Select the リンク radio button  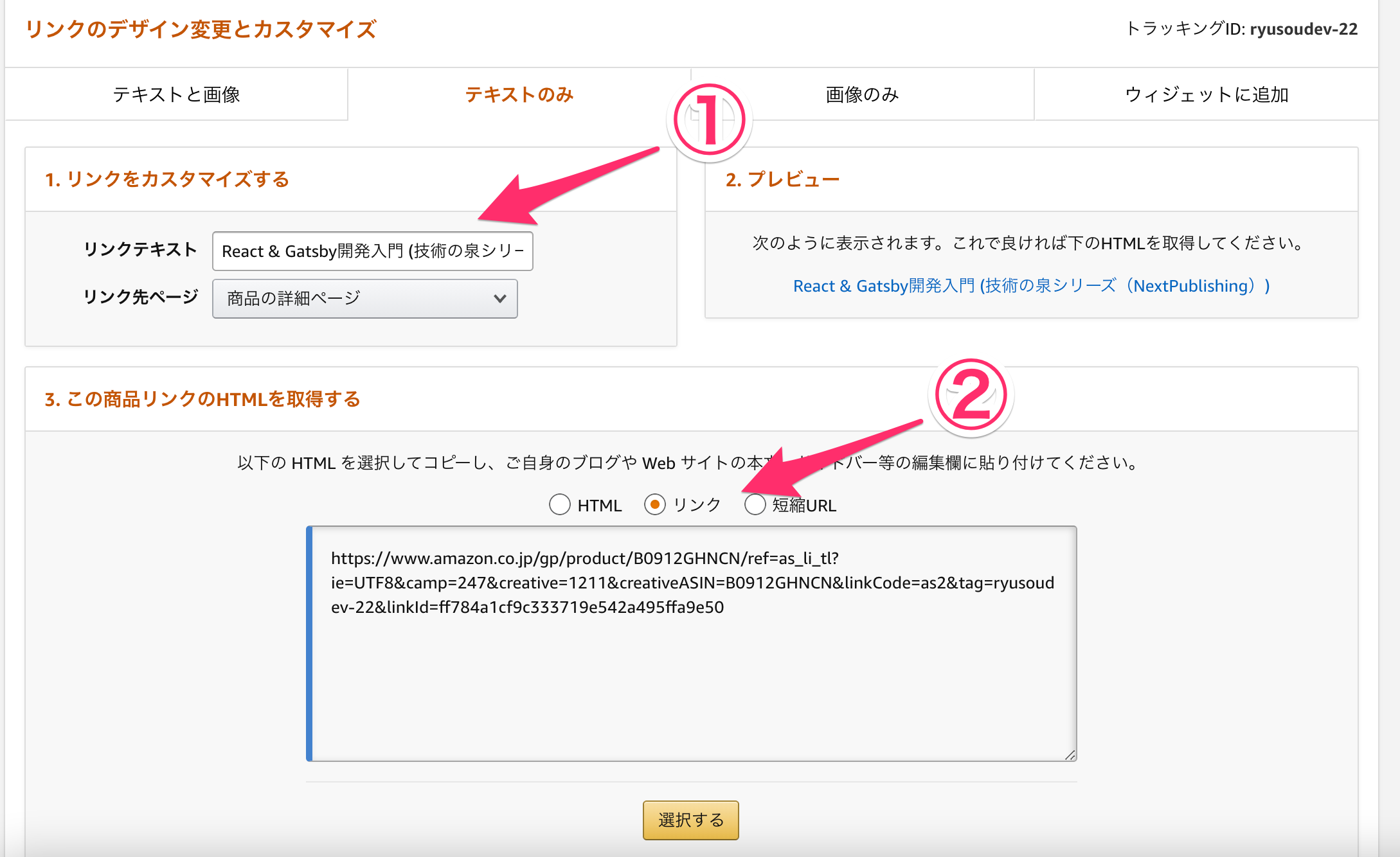pyautogui.click(x=654, y=505)
